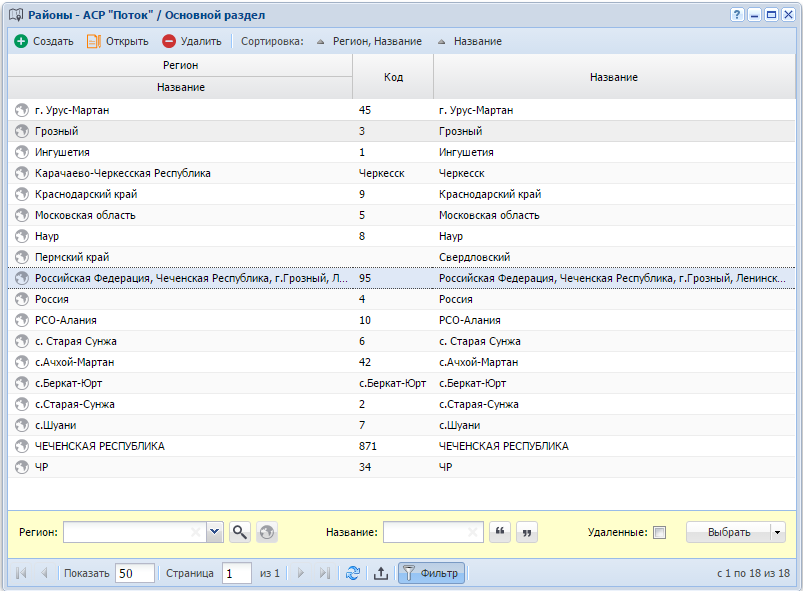
Task: Click the globe icon for с.Ачхой-Мартан row
Action: [22, 362]
